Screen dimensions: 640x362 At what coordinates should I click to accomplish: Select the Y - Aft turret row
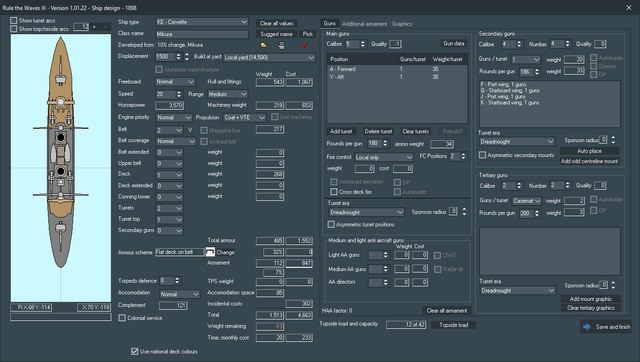tap(397, 77)
